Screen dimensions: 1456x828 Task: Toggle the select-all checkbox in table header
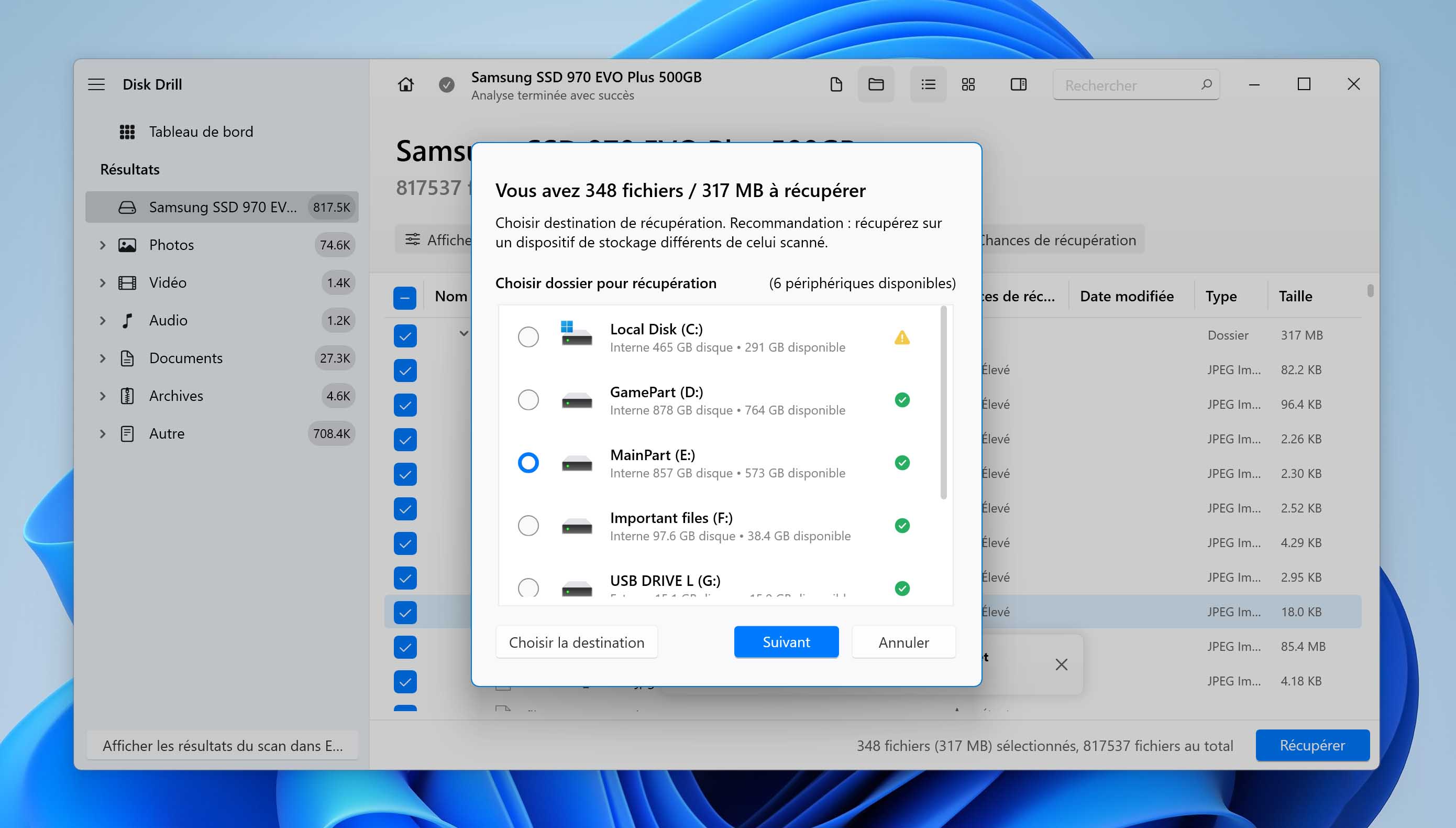click(405, 298)
